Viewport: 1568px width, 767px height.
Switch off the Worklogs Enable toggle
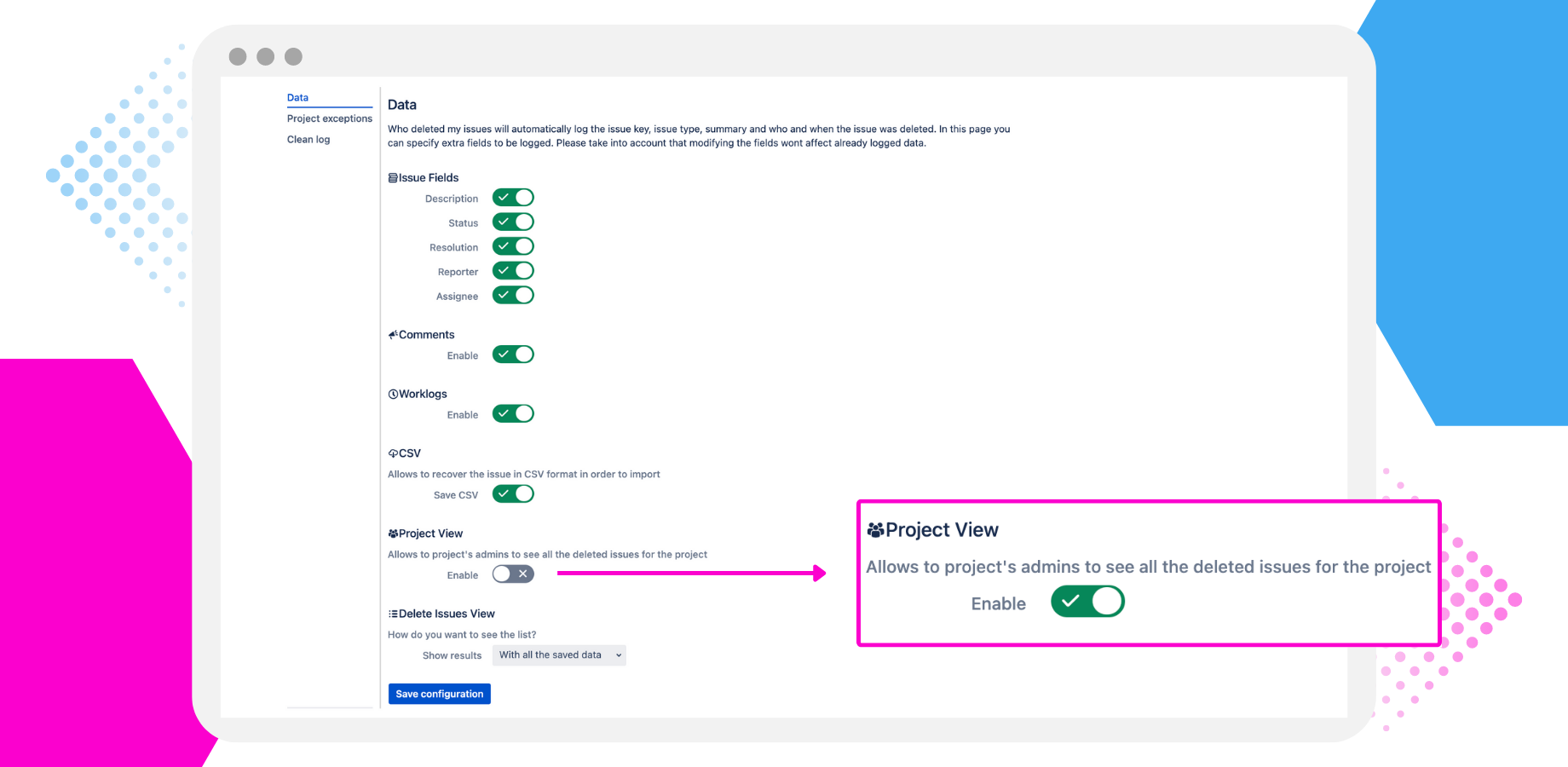pos(513,414)
